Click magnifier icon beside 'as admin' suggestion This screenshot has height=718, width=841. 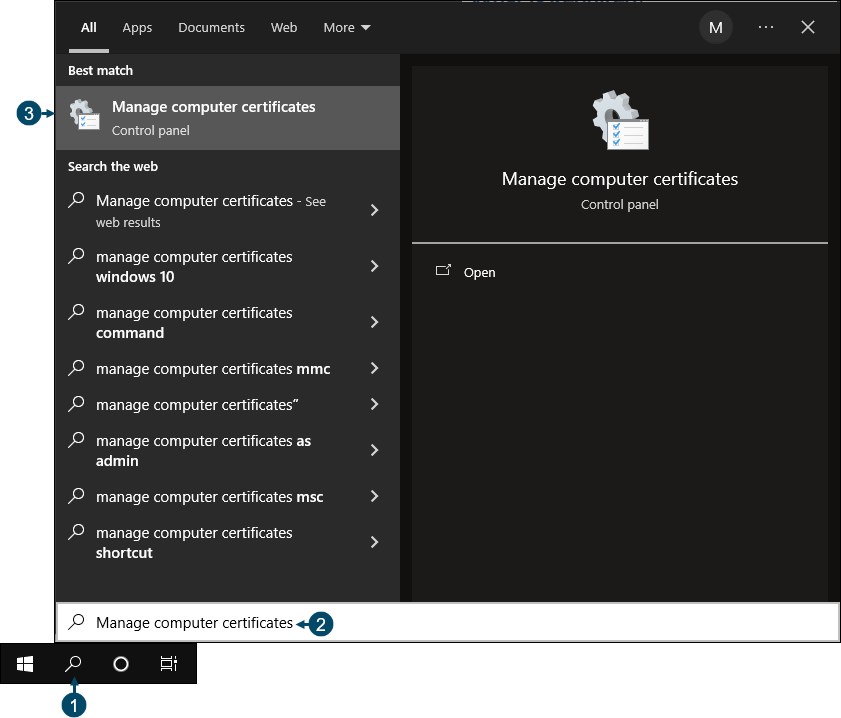(x=76, y=440)
